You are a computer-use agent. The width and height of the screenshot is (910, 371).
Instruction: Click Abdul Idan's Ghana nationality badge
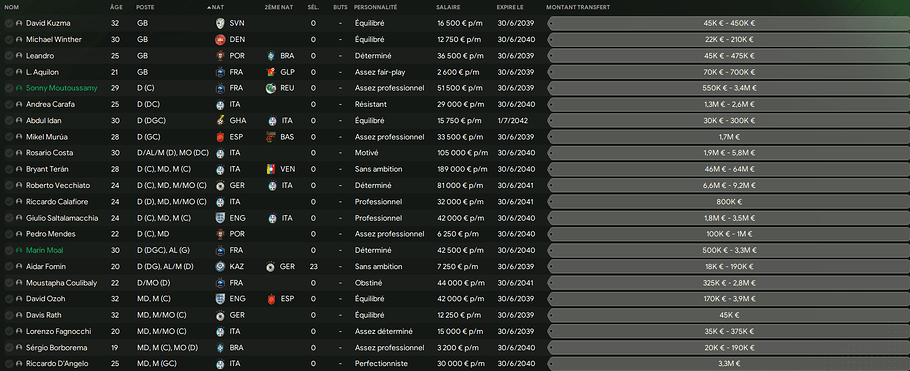click(x=219, y=121)
